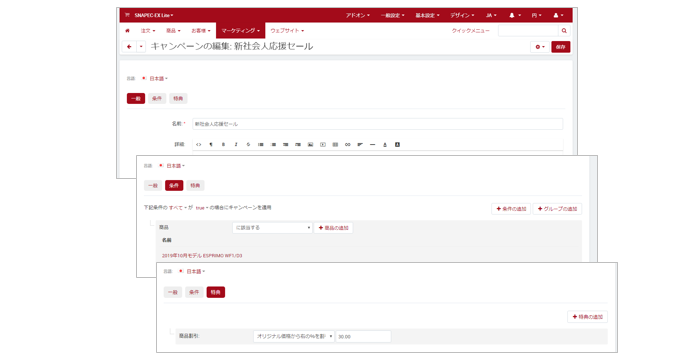Open the user account icon menu

558,15
